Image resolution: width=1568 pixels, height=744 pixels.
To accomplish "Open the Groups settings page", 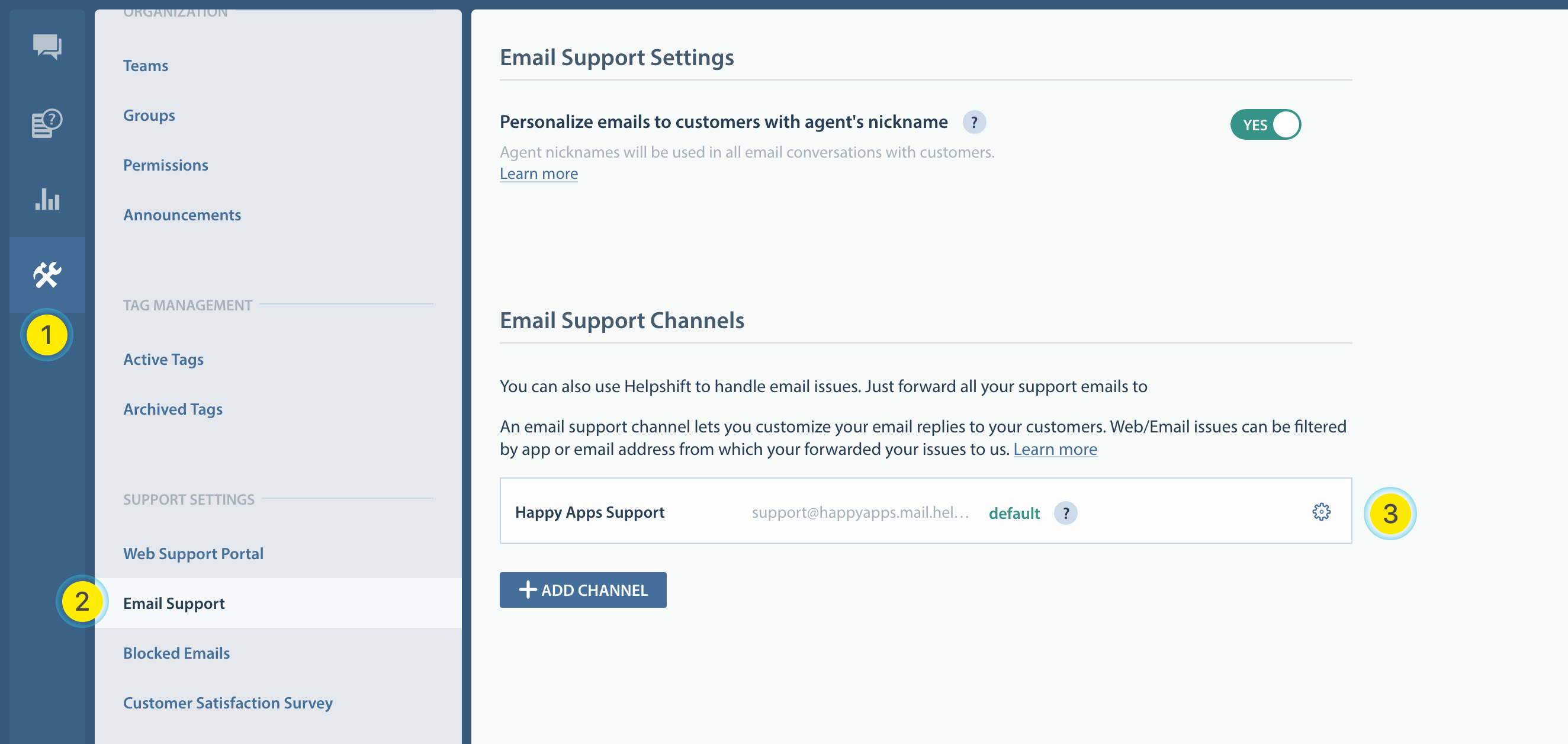I will (149, 116).
